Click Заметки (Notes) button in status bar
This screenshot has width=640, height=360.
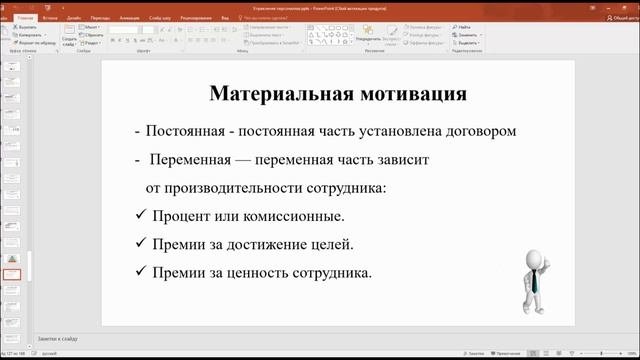pos(474,353)
